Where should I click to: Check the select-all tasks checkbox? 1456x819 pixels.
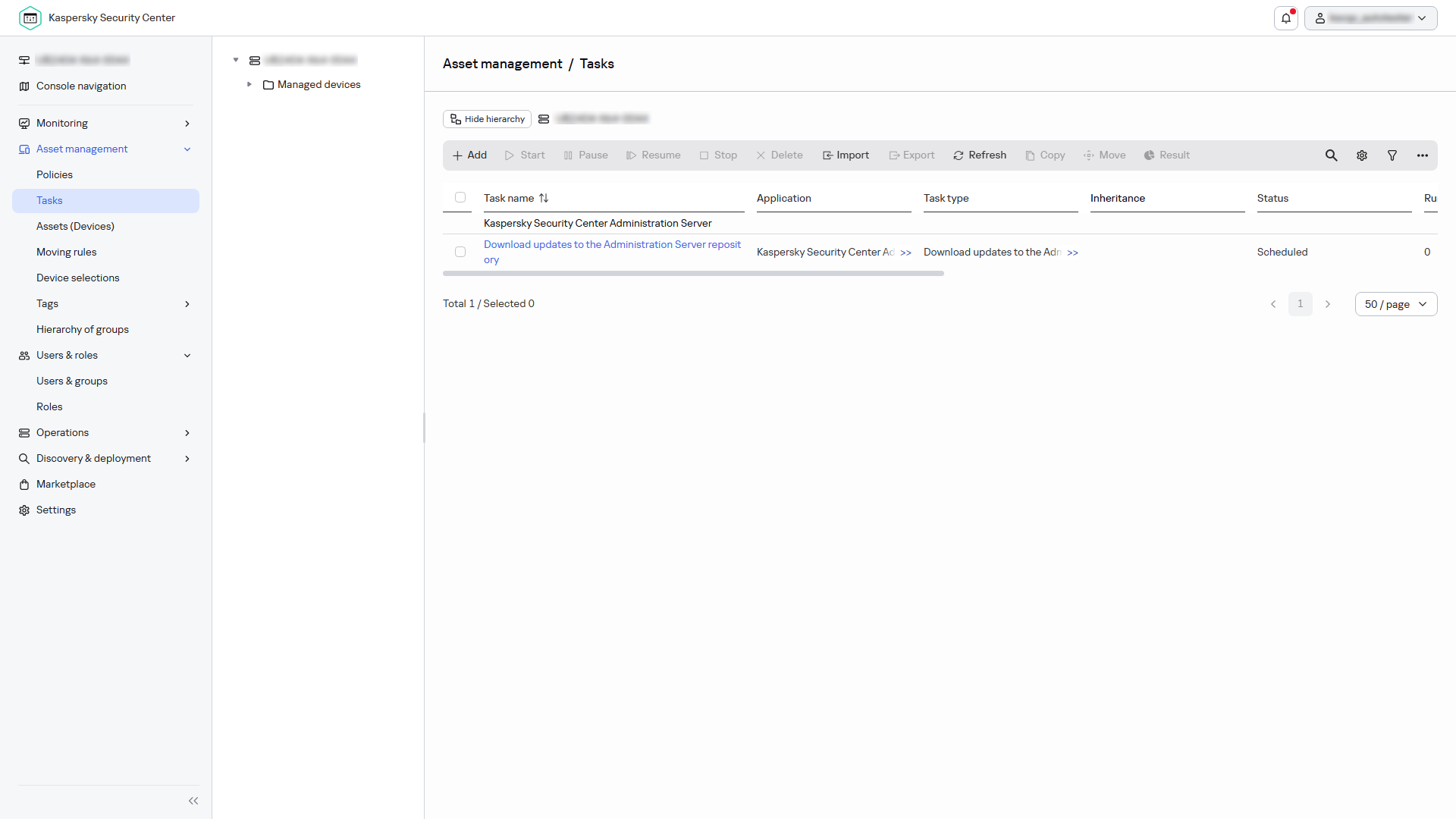[x=460, y=197]
